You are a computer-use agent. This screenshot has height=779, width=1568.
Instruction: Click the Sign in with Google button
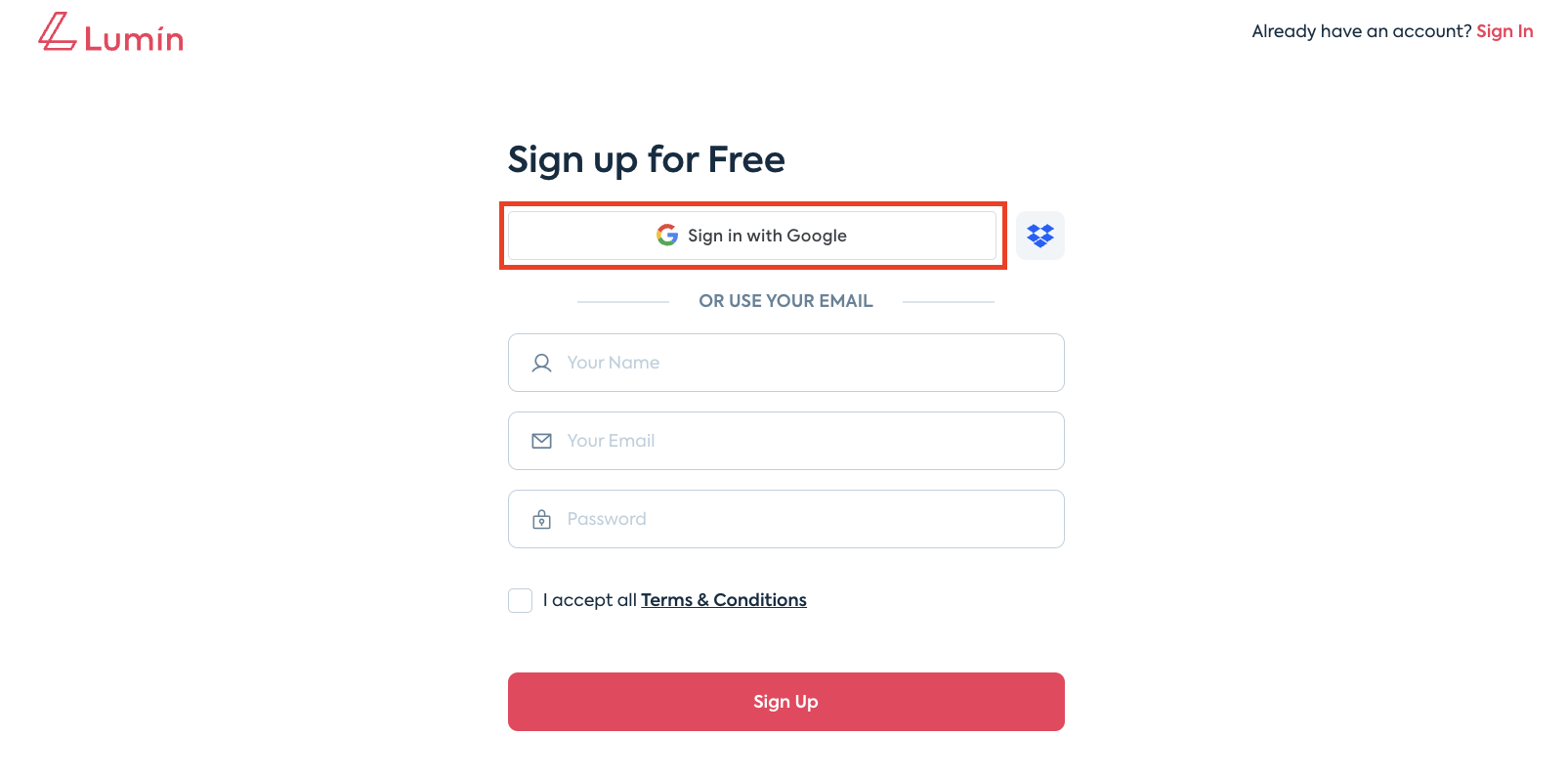752,235
